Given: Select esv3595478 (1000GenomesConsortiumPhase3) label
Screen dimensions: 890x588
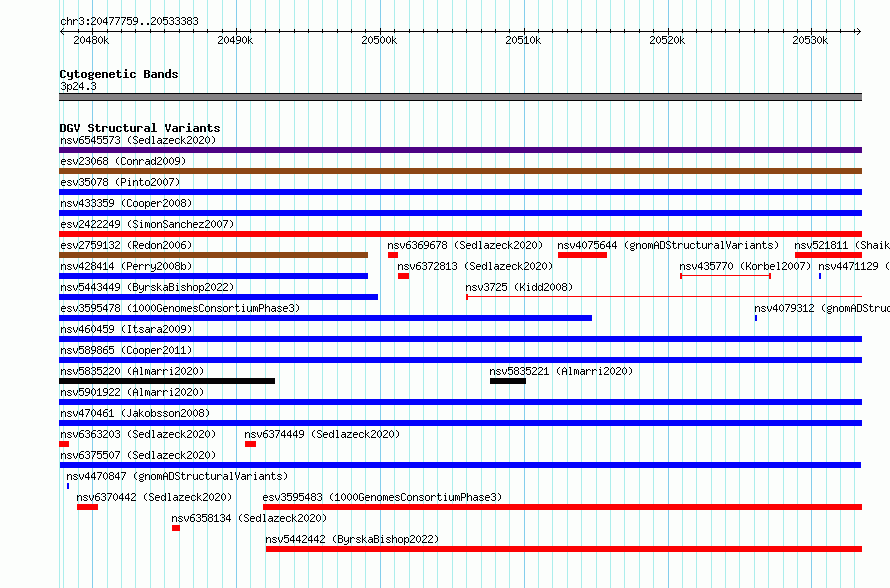Looking at the screenshot, I should click(180, 308).
